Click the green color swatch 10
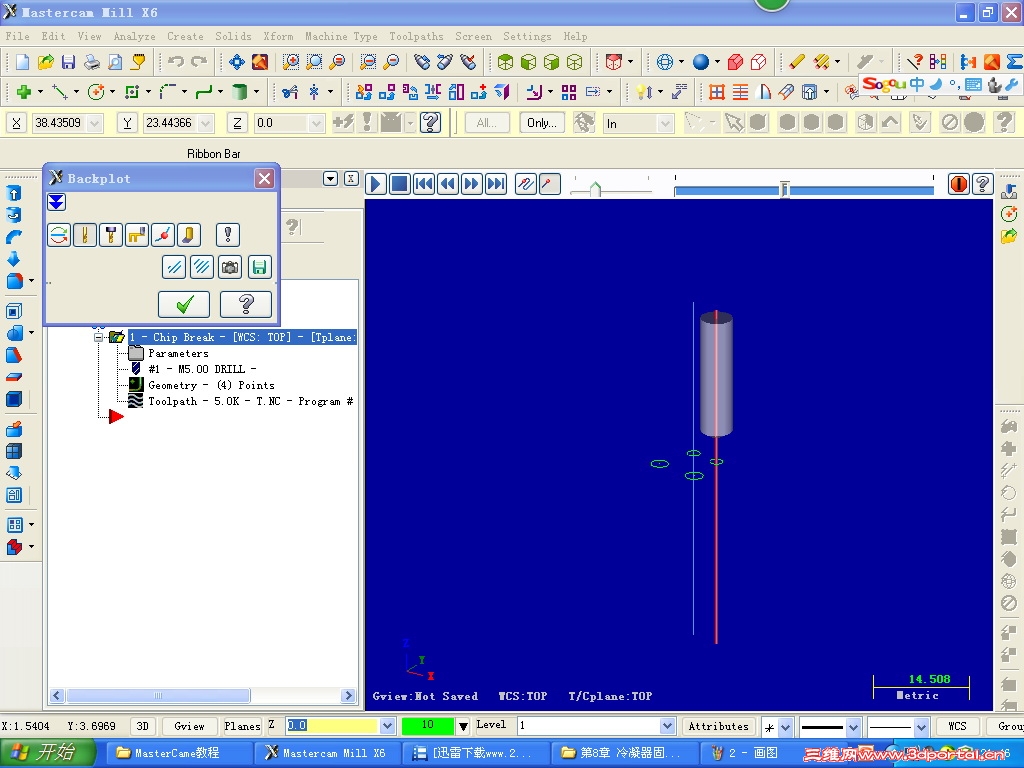 [x=428, y=726]
